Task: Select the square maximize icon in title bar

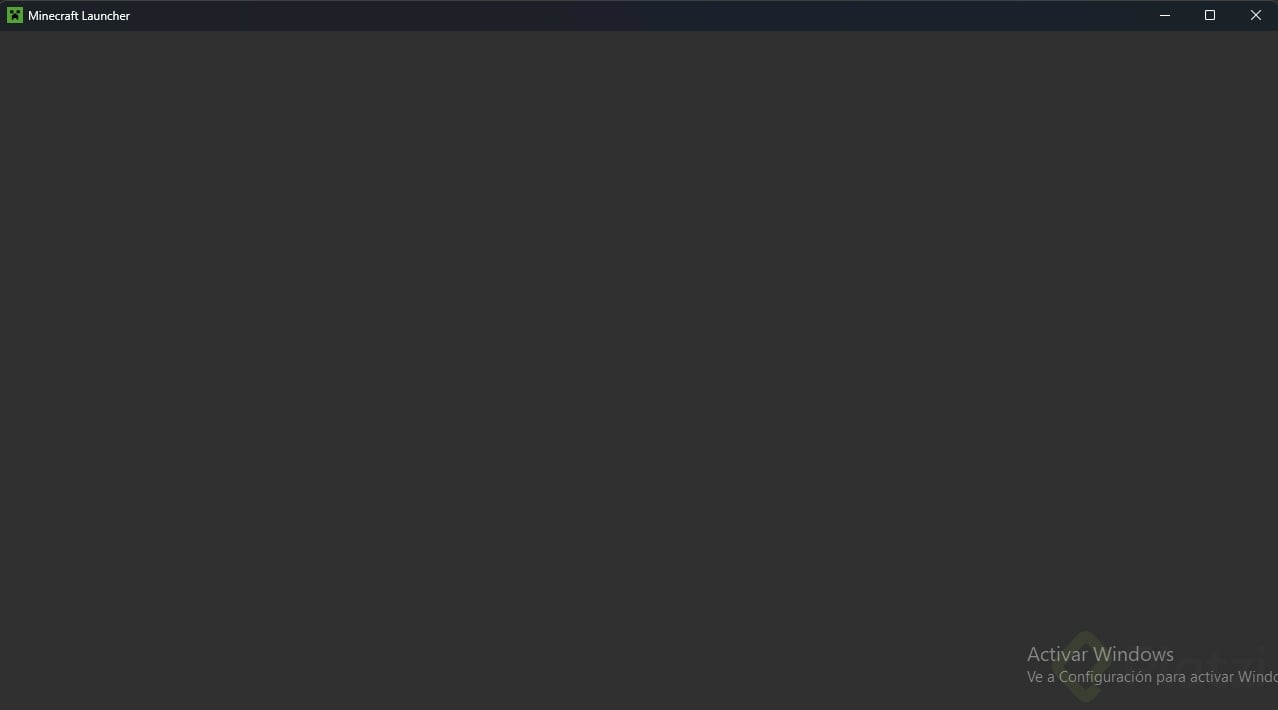Action: pyautogui.click(x=1210, y=15)
